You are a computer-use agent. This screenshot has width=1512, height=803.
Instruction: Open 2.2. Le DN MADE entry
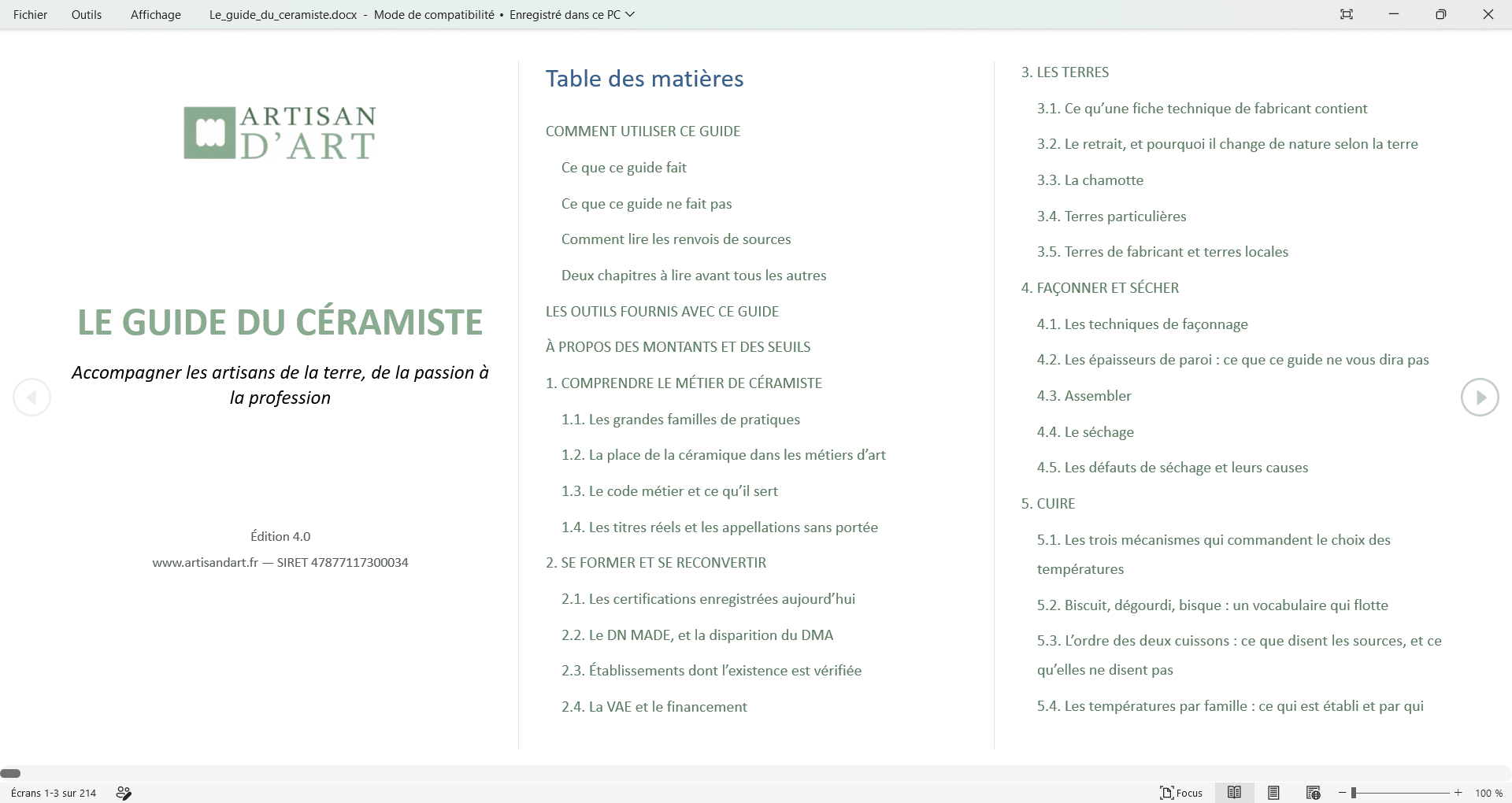coord(697,635)
